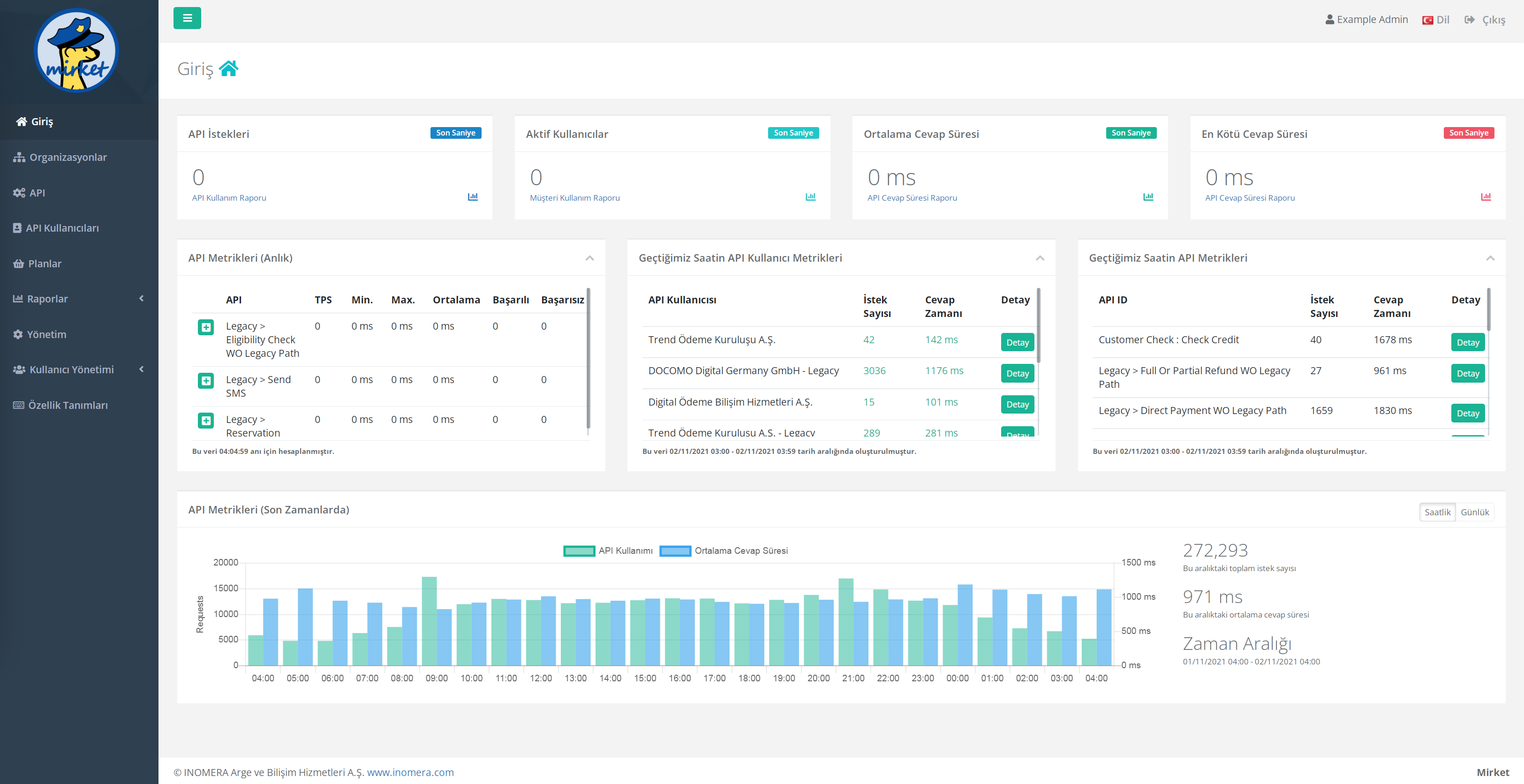Click the Turkish flag language icon
The image size is (1524, 784).
[x=1427, y=20]
